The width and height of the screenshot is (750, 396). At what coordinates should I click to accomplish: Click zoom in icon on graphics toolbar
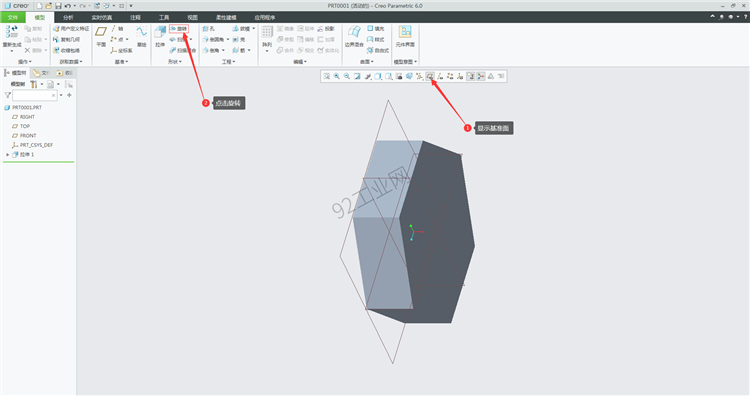pos(337,76)
